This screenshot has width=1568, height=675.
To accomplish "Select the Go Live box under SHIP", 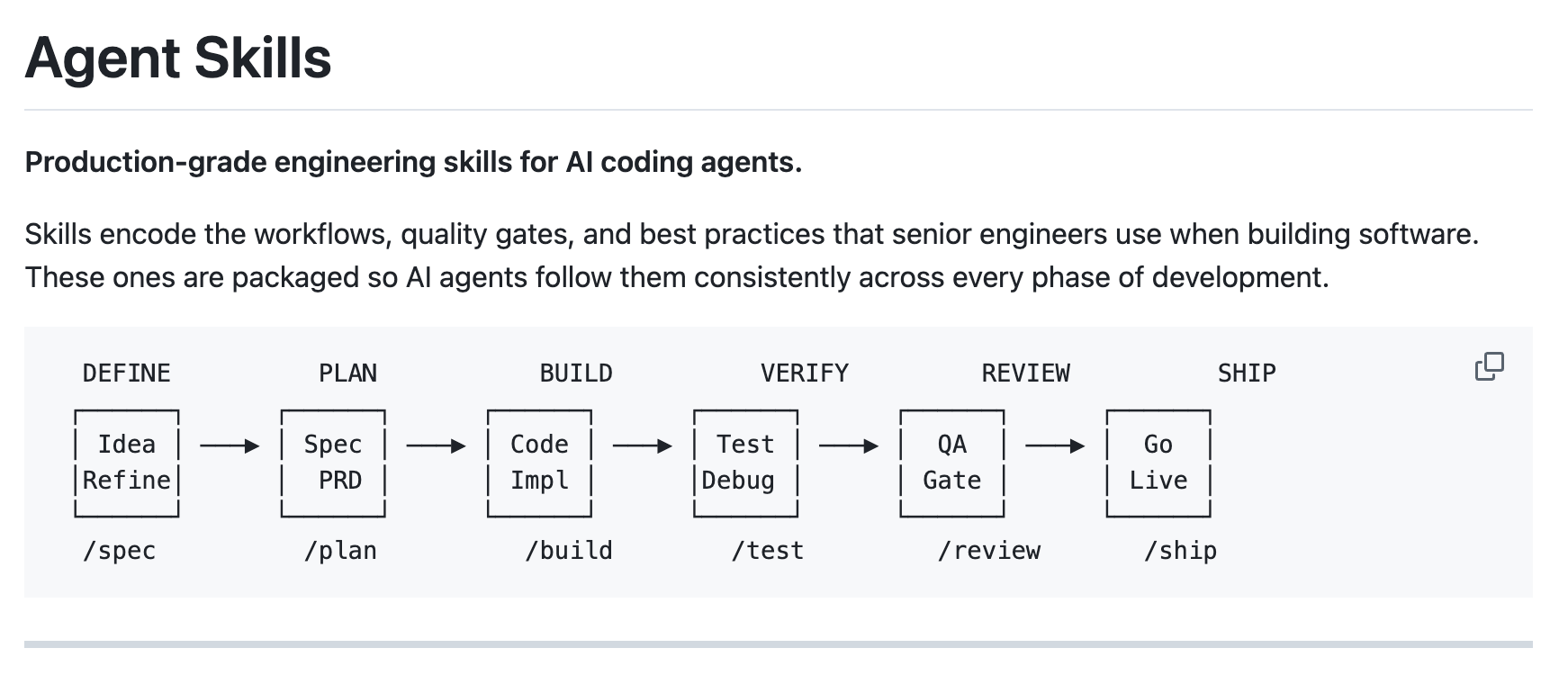I will (1158, 462).
